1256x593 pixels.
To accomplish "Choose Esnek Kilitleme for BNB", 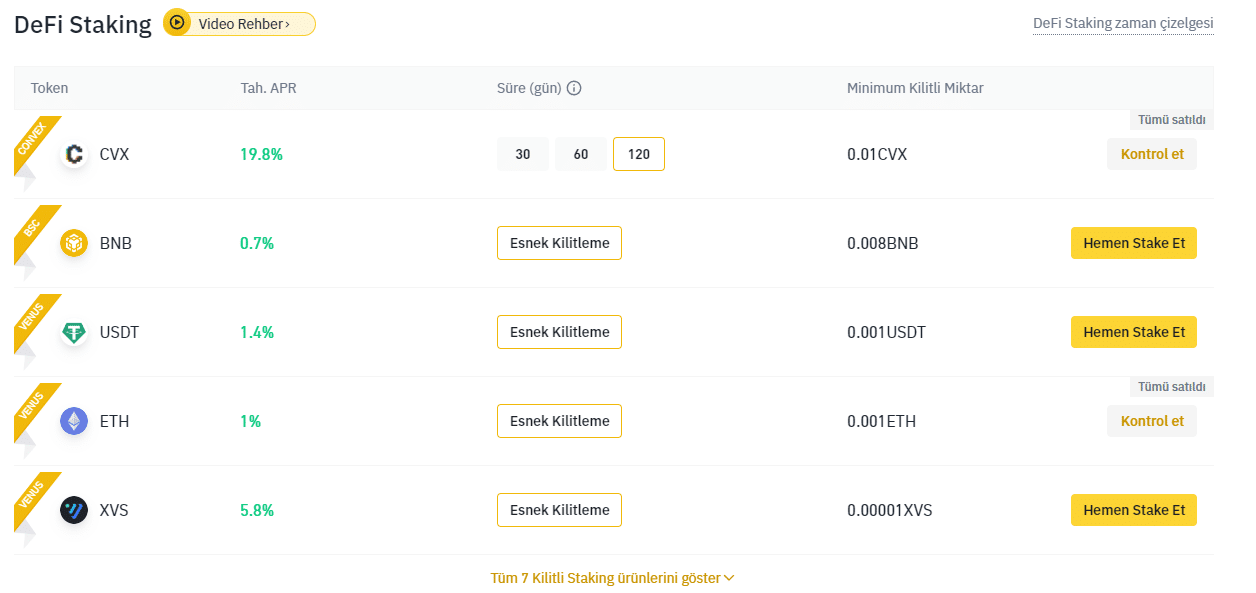I will point(559,243).
